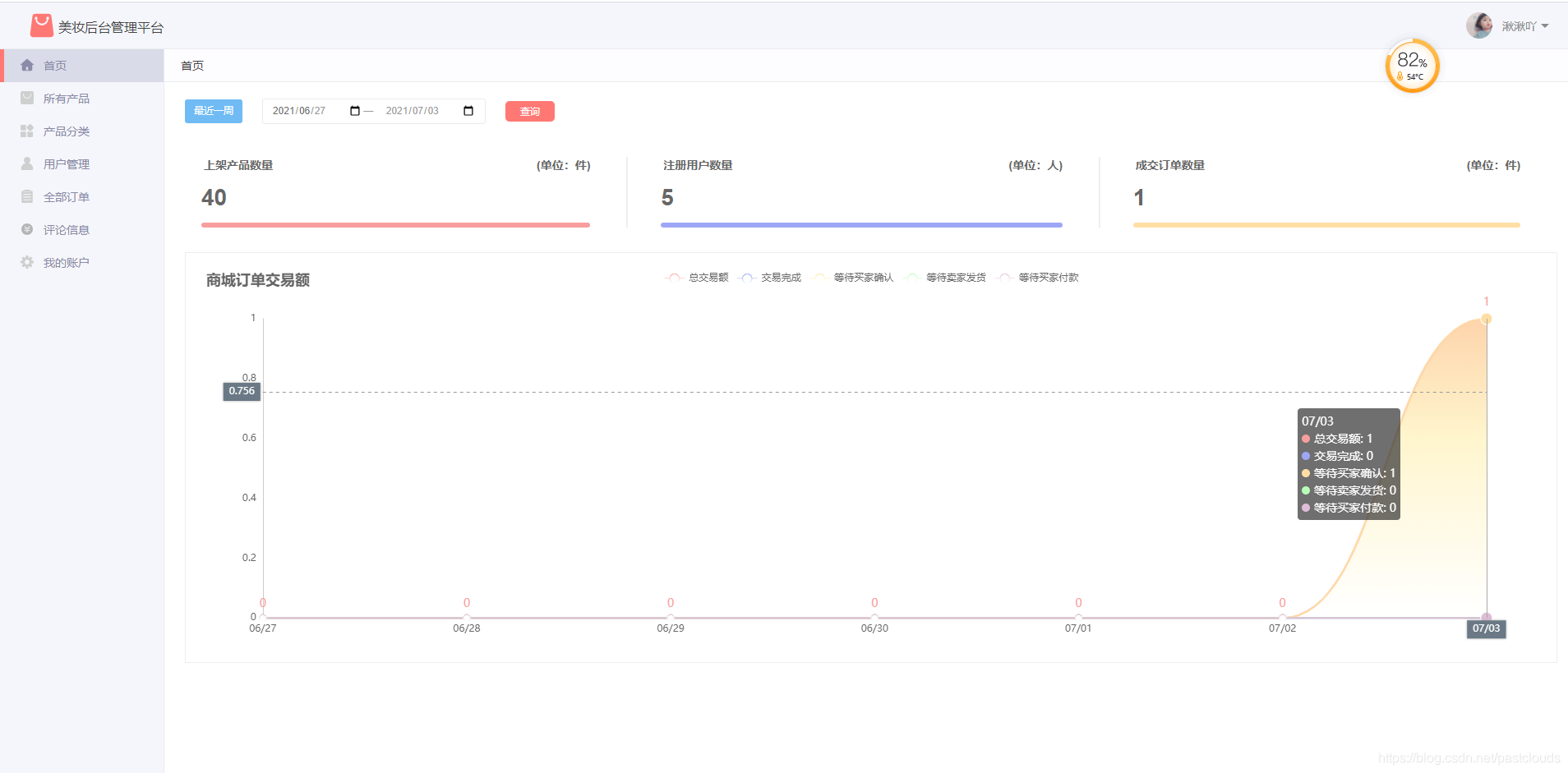Open the 评论信息 menu item
This screenshot has height=773, width=1568.
(82, 230)
